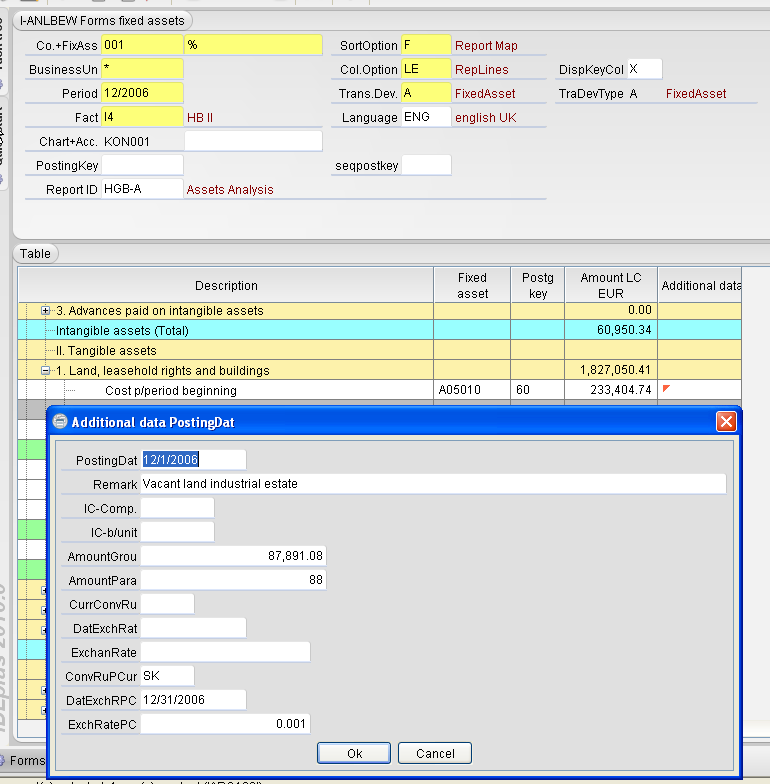Image resolution: width=770 pixels, height=784 pixels.
Task: Click the Additional data PostingDat dialog icon
Action: [60, 422]
